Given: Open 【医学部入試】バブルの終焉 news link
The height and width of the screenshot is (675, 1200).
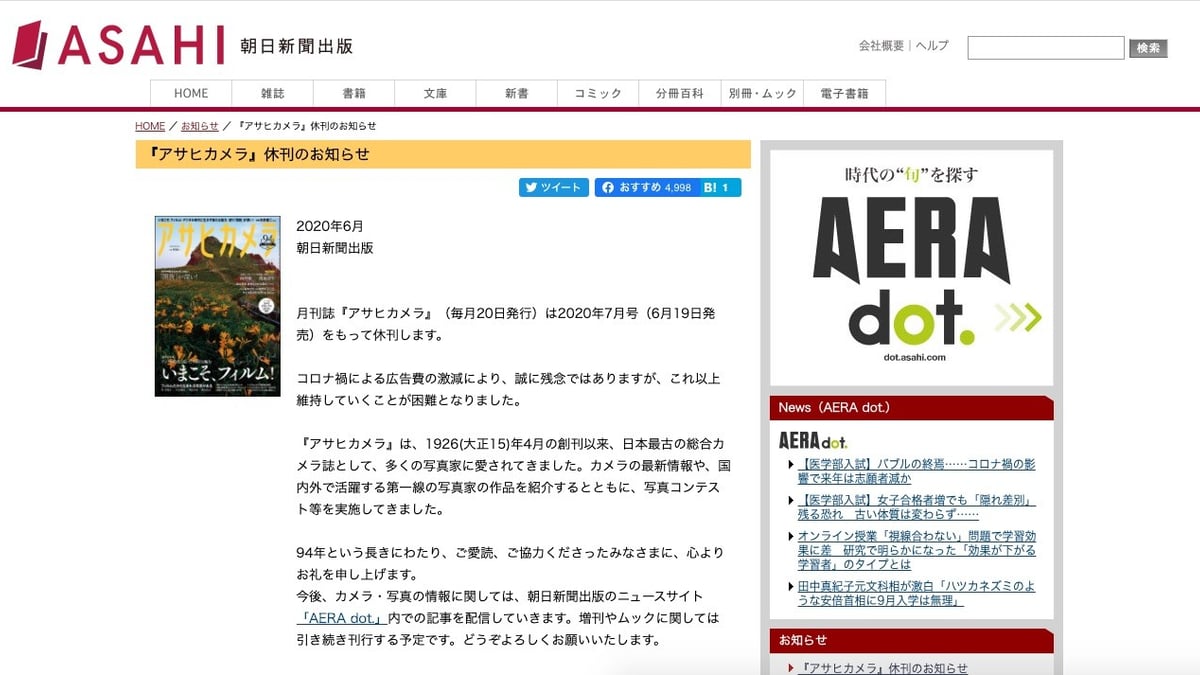Looking at the screenshot, I should tap(916, 471).
